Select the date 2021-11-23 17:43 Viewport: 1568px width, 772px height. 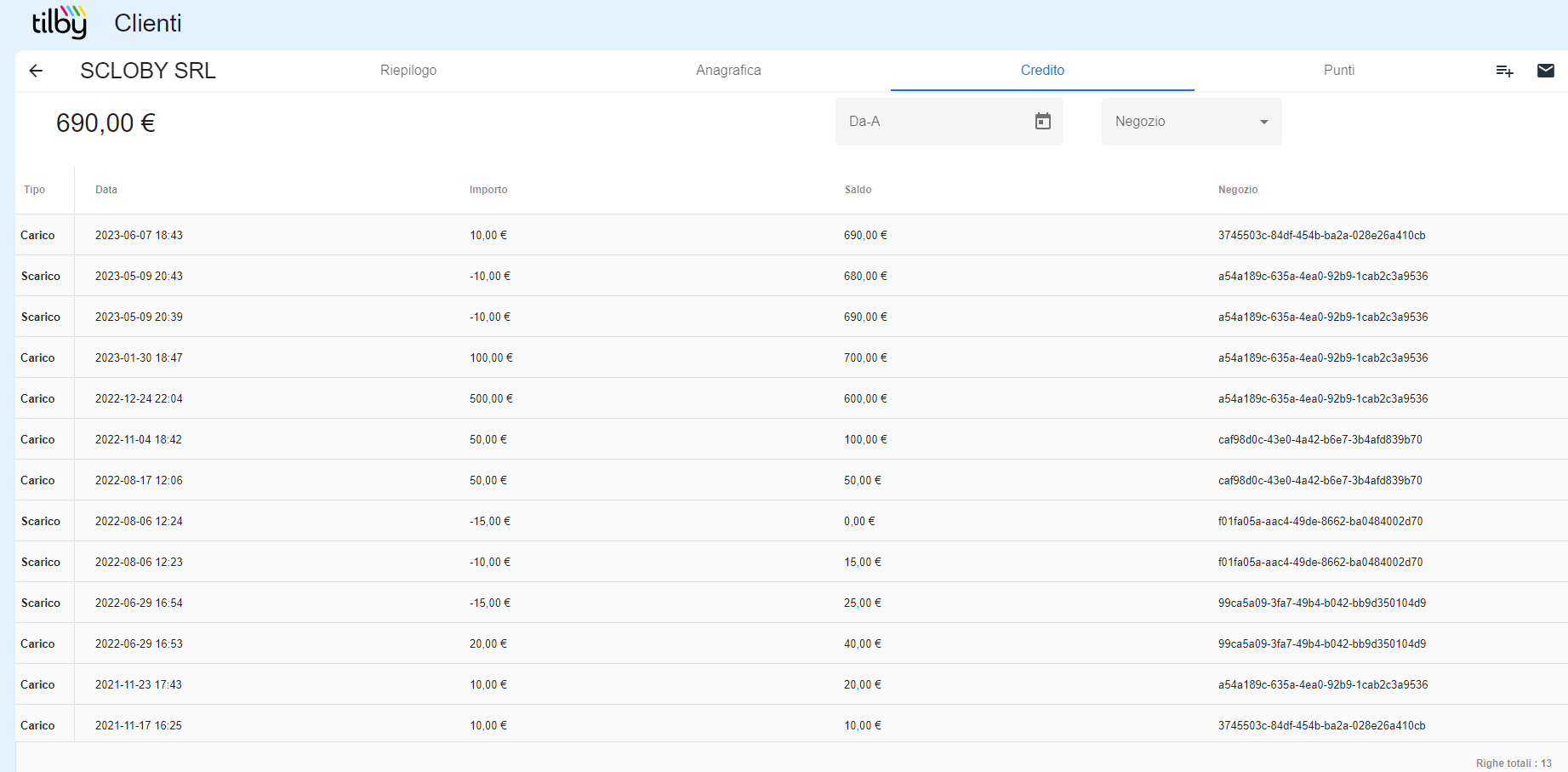click(139, 685)
